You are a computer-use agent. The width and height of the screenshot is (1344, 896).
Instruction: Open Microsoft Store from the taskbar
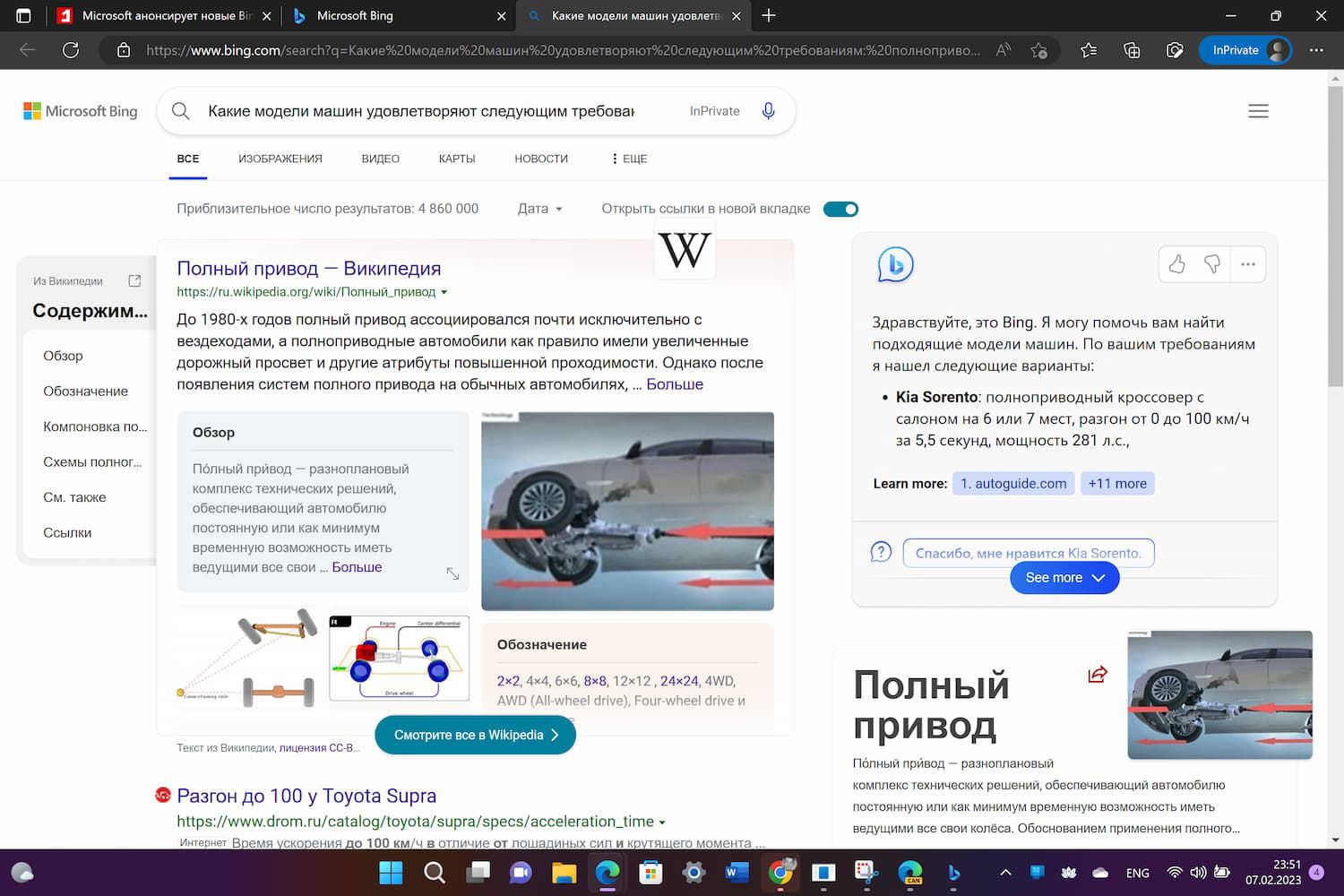(650, 872)
